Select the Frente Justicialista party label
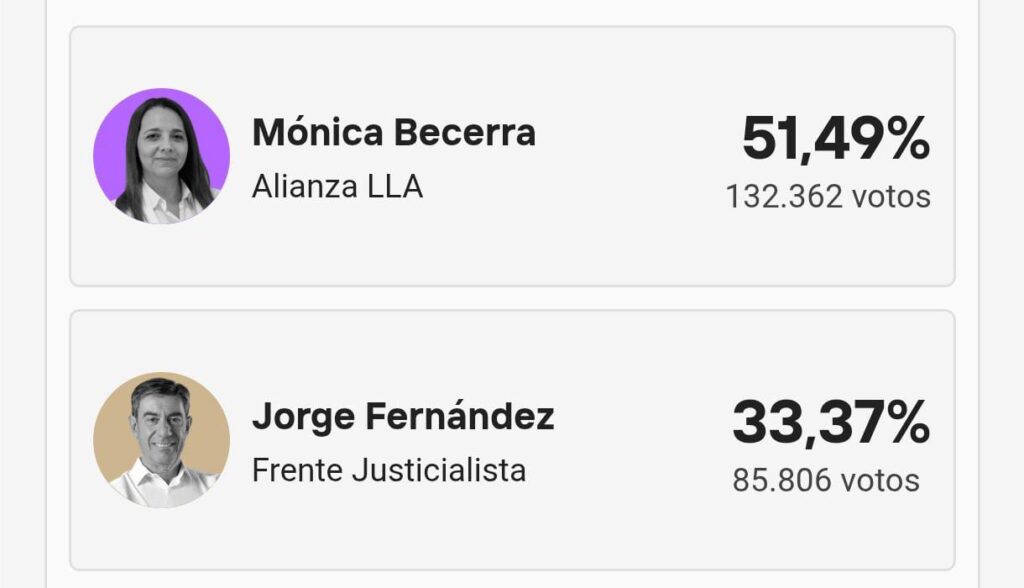This screenshot has width=1024, height=588. pos(388,469)
